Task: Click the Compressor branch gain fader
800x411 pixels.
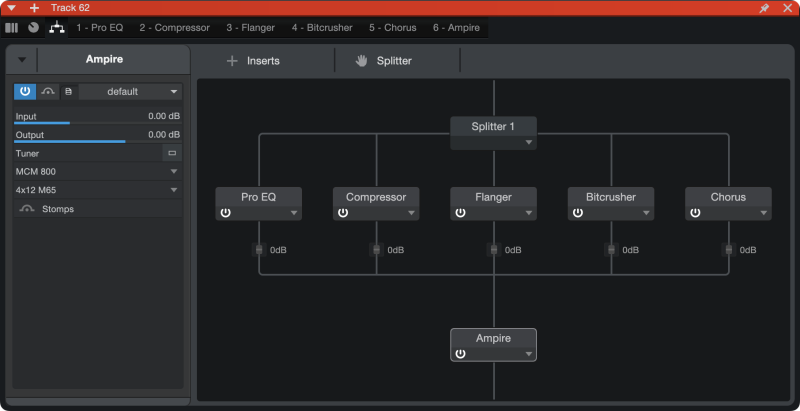Action: click(377, 250)
